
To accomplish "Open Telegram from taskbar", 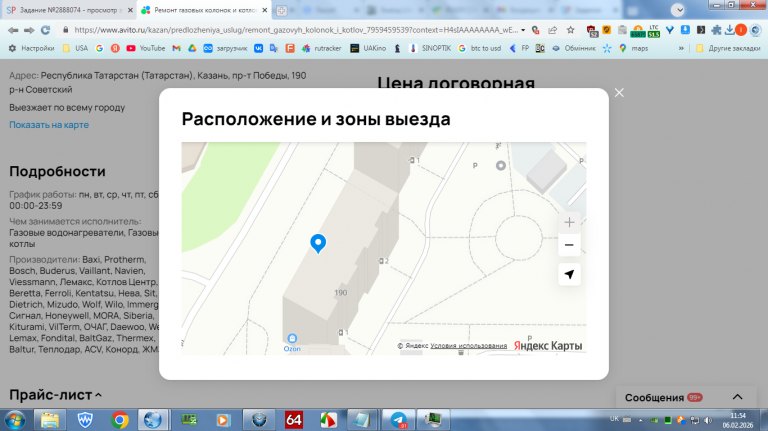I will click(x=399, y=420).
